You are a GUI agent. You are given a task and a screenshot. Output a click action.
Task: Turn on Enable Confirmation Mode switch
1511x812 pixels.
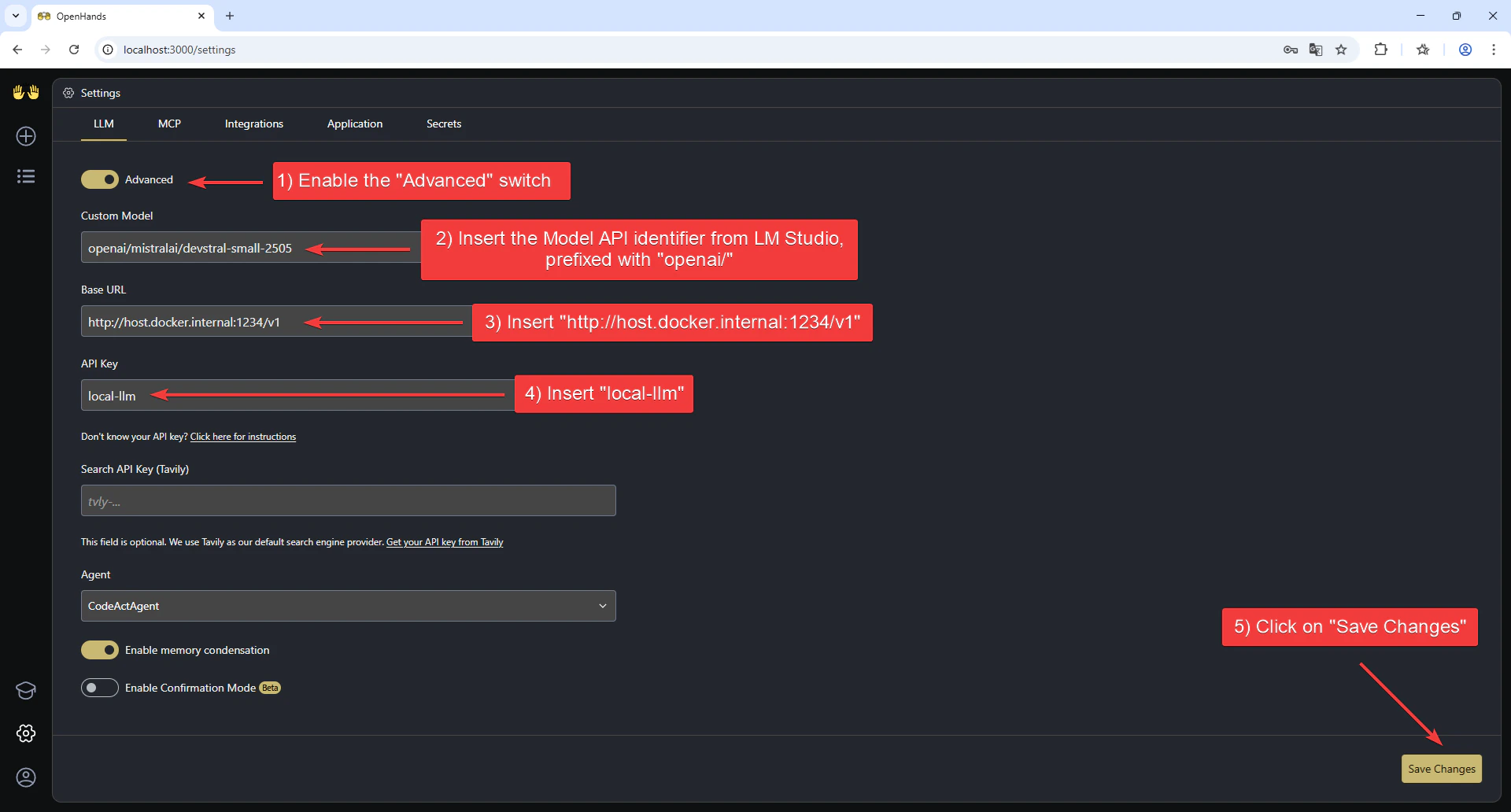click(x=100, y=688)
